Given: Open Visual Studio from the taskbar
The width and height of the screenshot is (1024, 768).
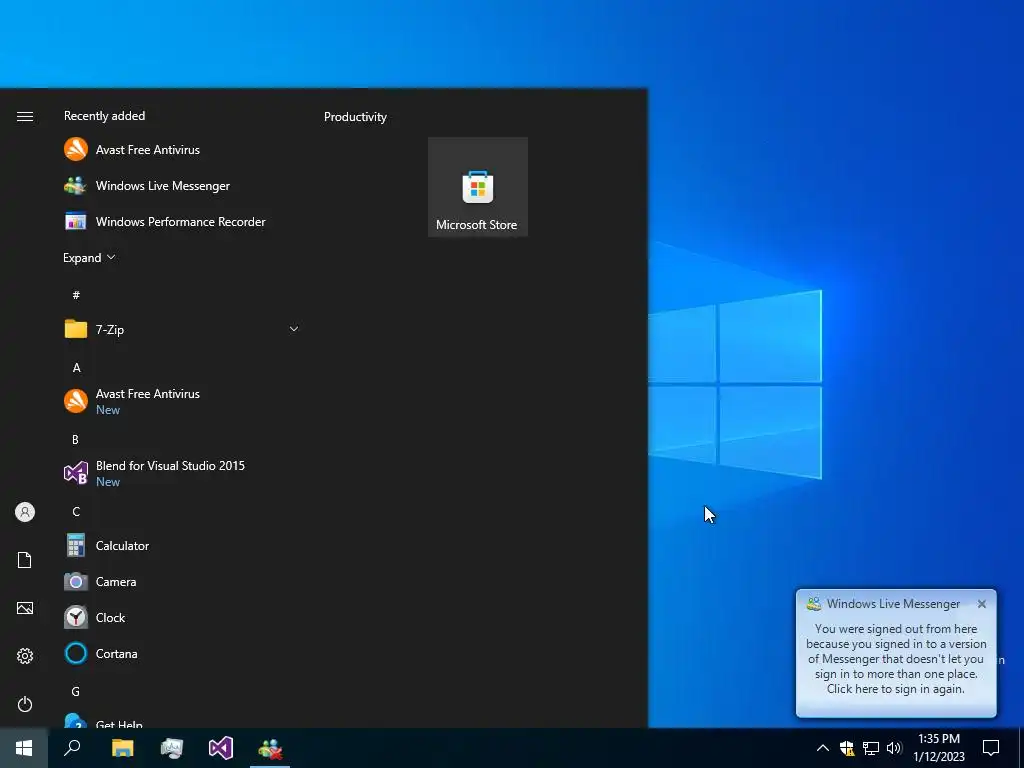Looking at the screenshot, I should pyautogui.click(x=221, y=748).
